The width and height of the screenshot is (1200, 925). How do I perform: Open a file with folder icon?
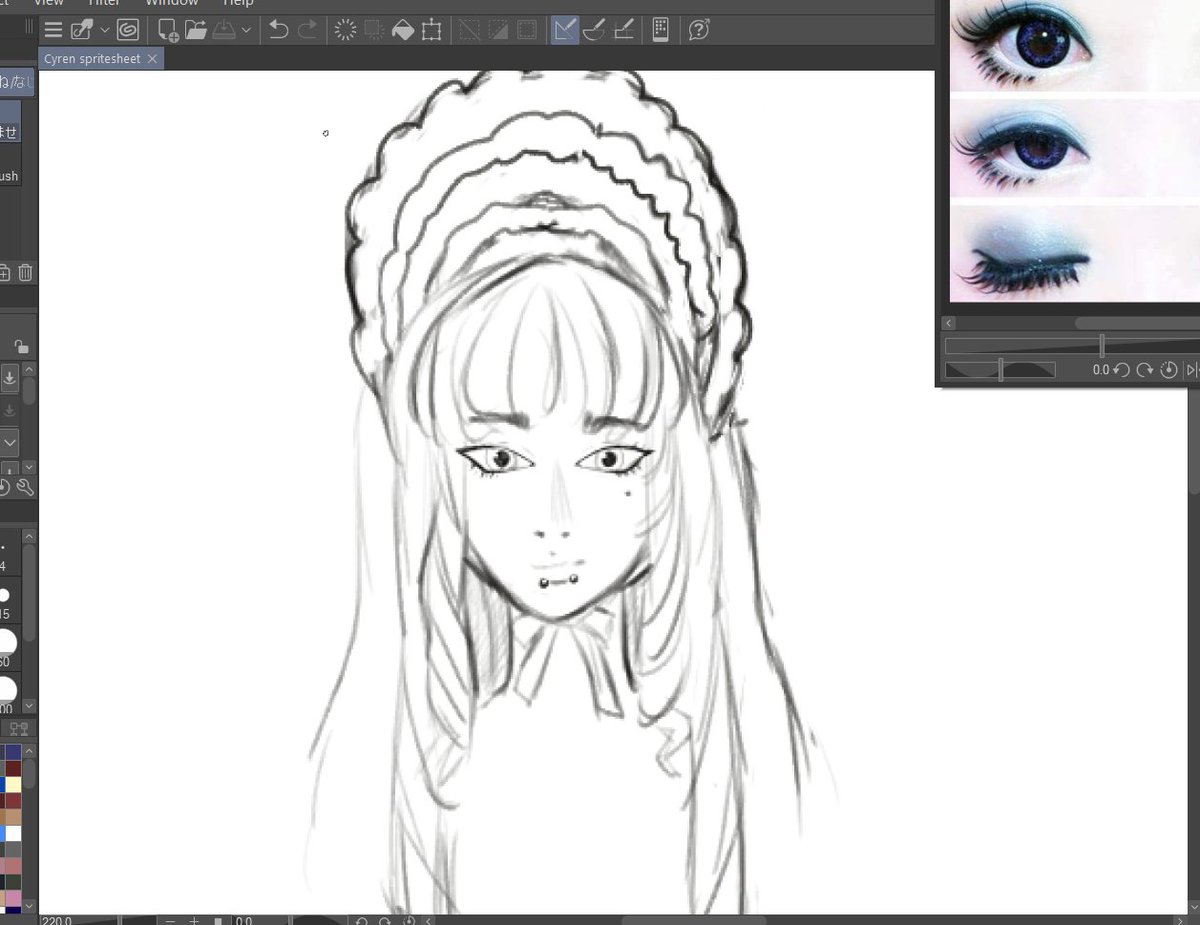coord(195,30)
